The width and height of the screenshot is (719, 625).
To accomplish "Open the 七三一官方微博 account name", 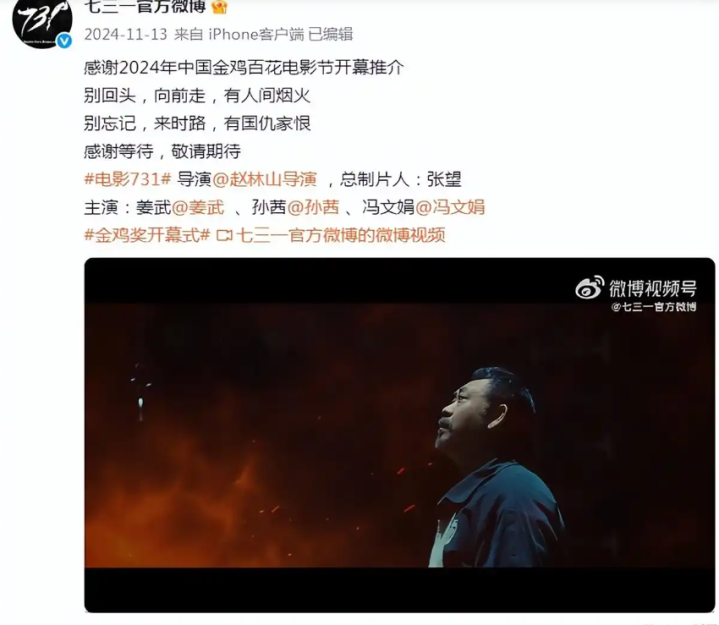I will [145, 6].
